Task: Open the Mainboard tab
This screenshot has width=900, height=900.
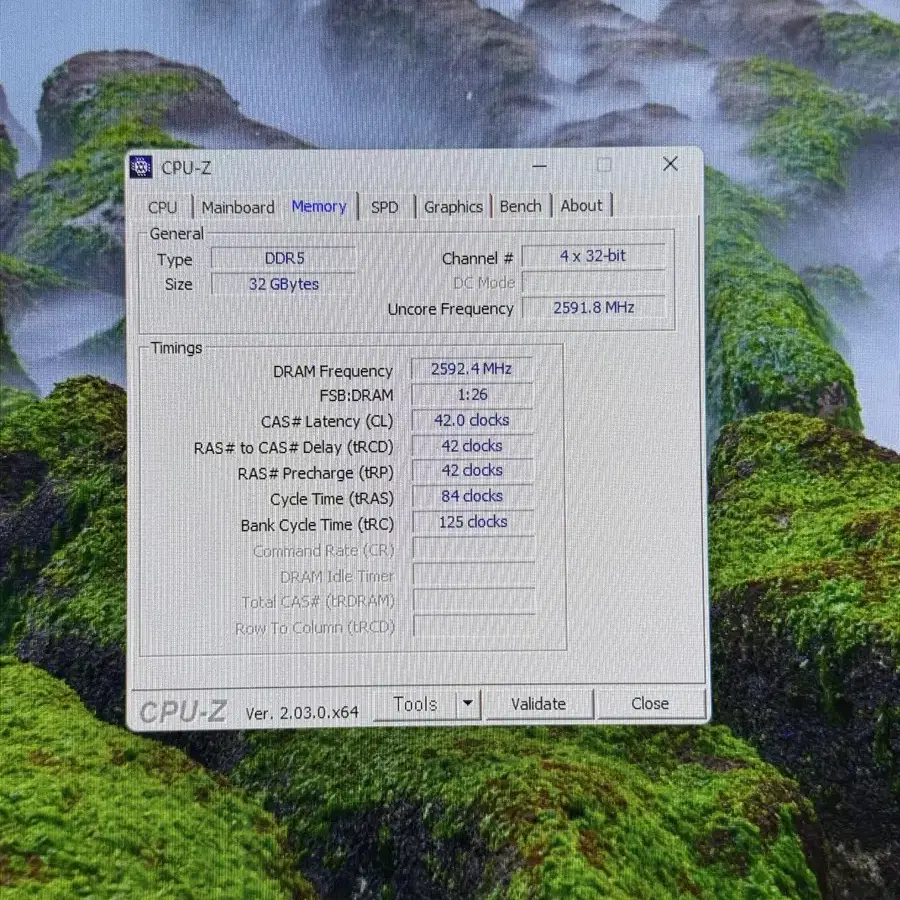Action: (x=238, y=207)
